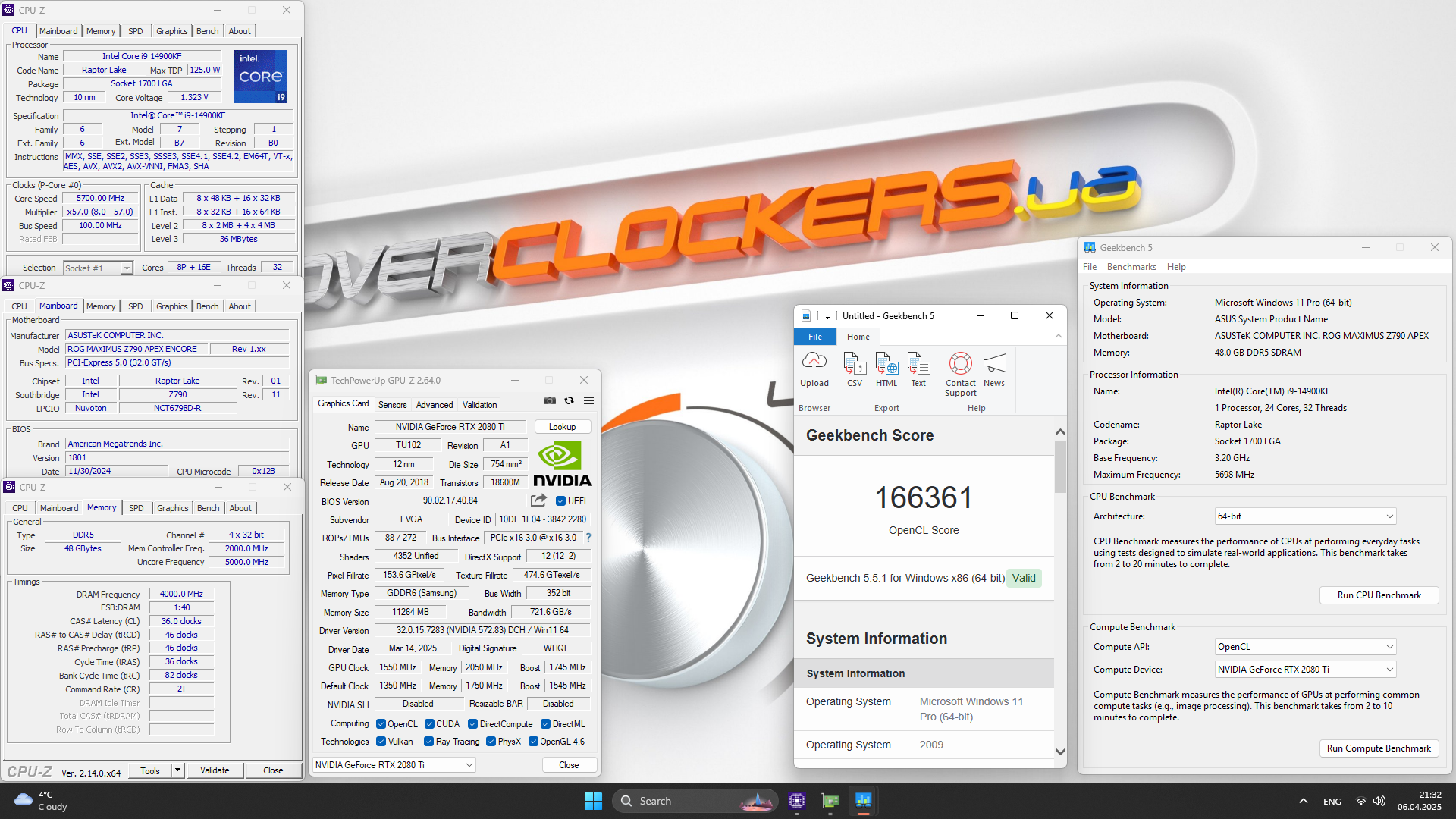Click the Geekbench results scrollbar thumb
Image resolution: width=1456 pixels, height=819 pixels.
point(1060,467)
